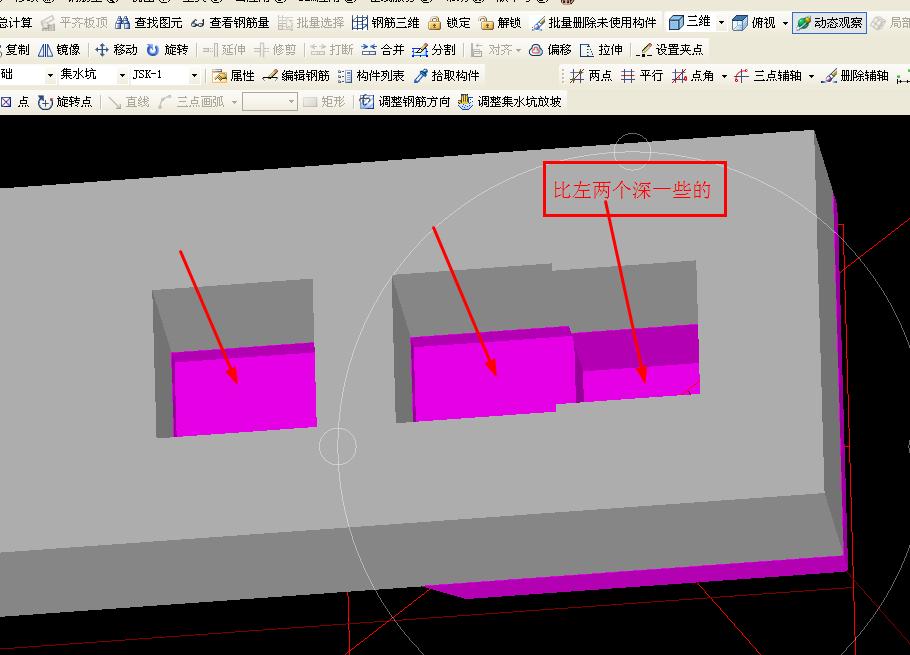Open the 础 category dropdown
The image size is (910, 655).
(x=50, y=75)
